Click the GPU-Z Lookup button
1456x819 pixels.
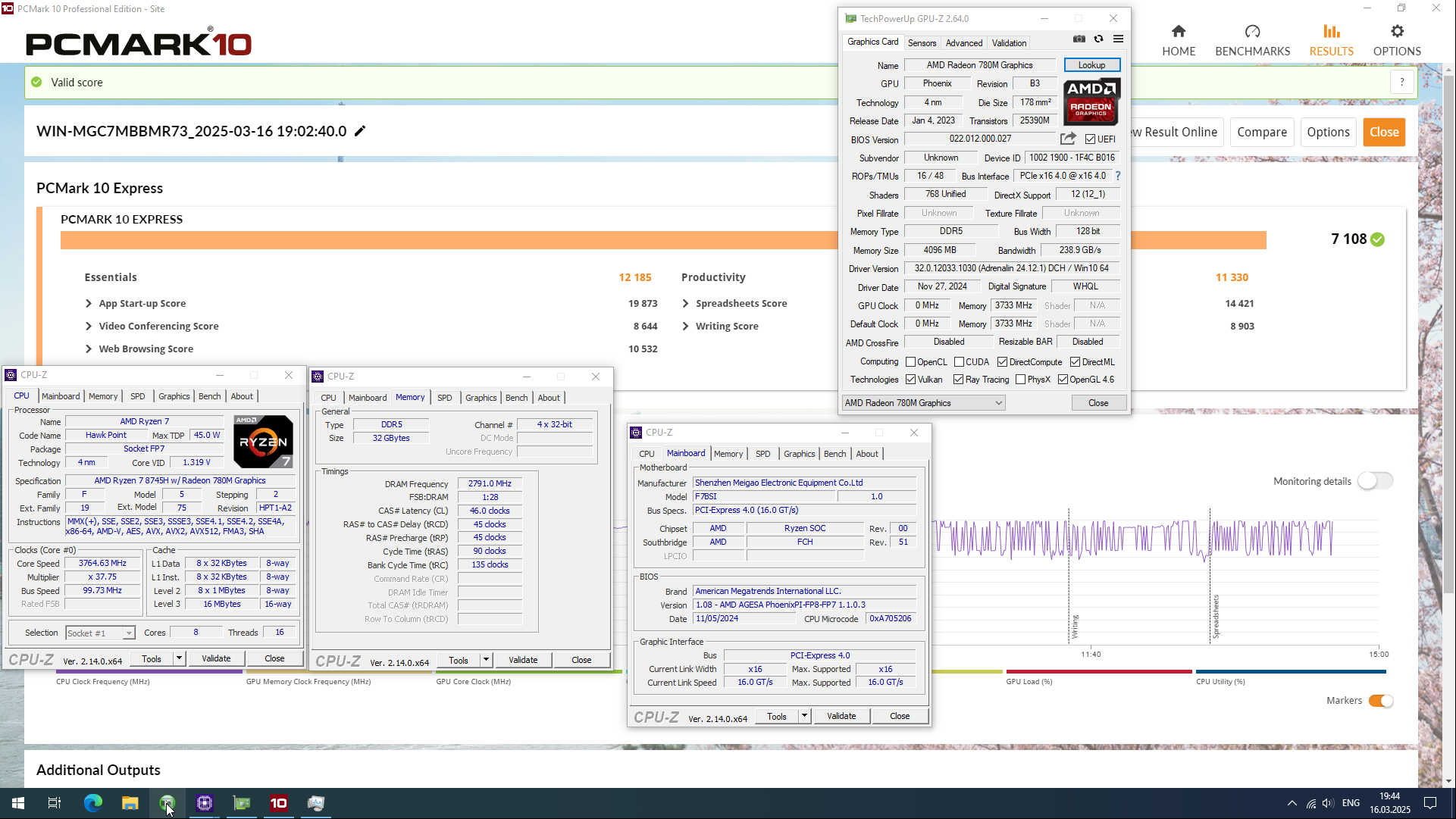pos(1092,65)
